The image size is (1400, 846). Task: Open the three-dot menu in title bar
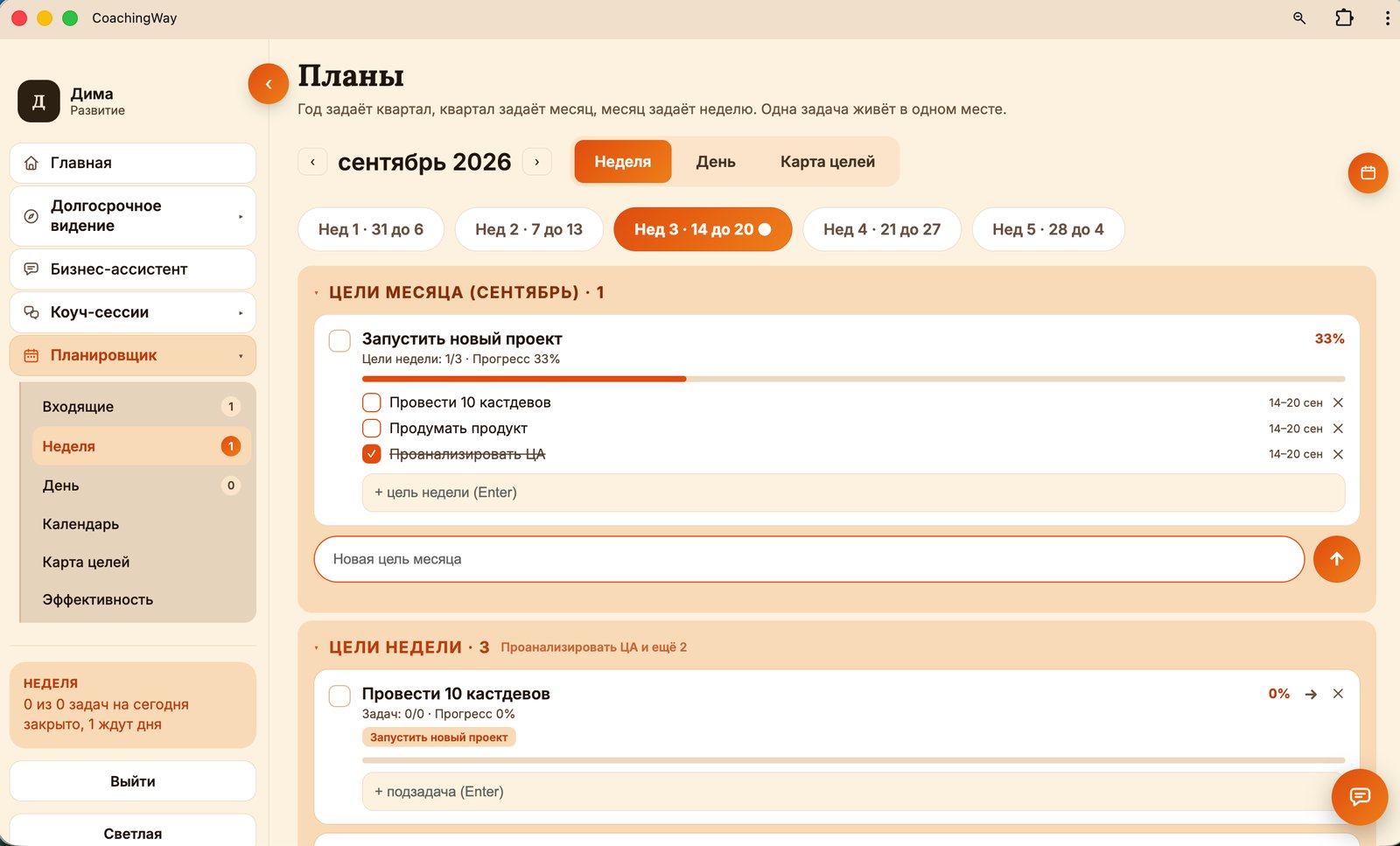pyautogui.click(x=1387, y=17)
